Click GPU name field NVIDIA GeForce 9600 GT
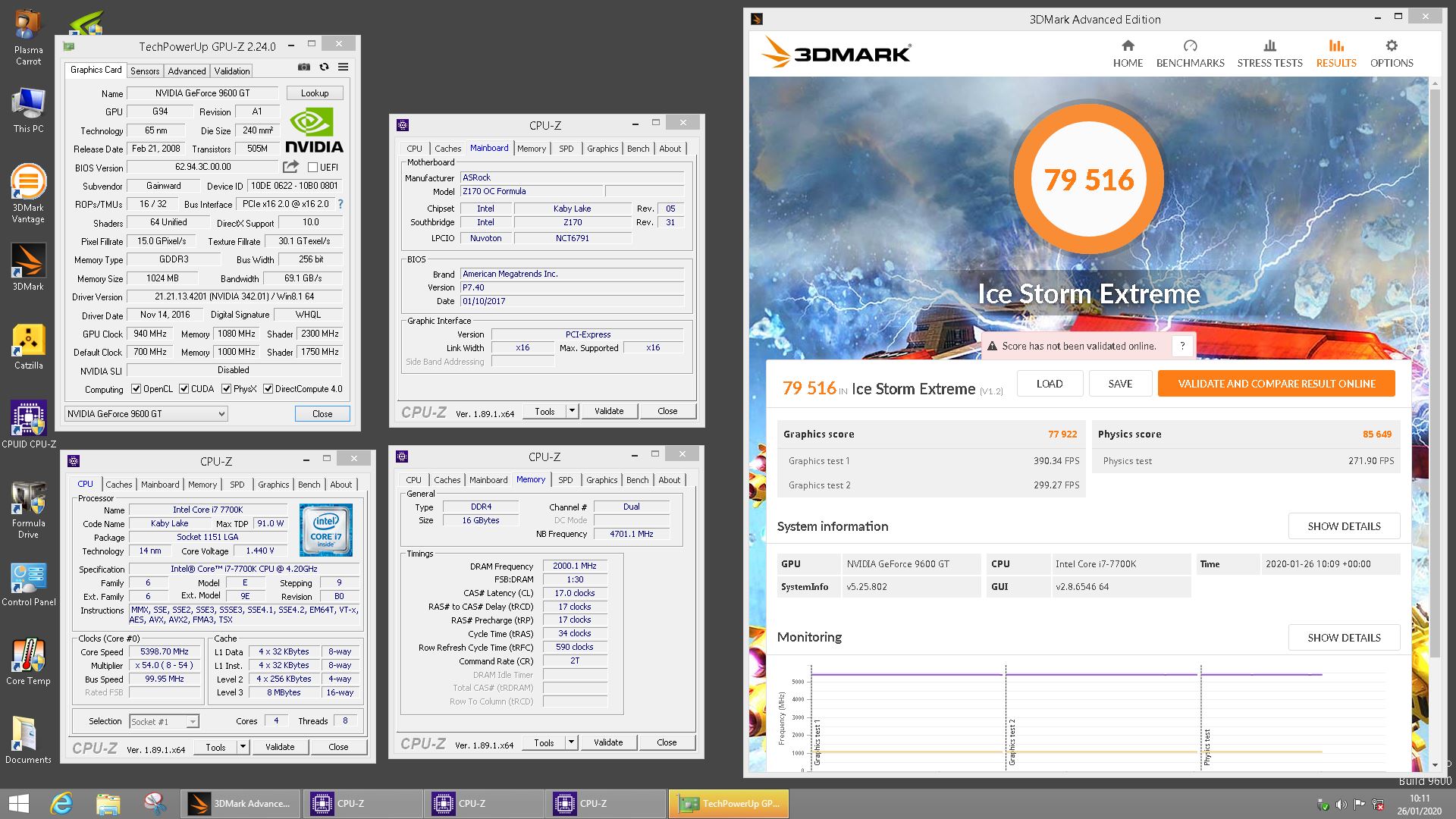The height and width of the screenshot is (819, 1456). click(x=202, y=93)
